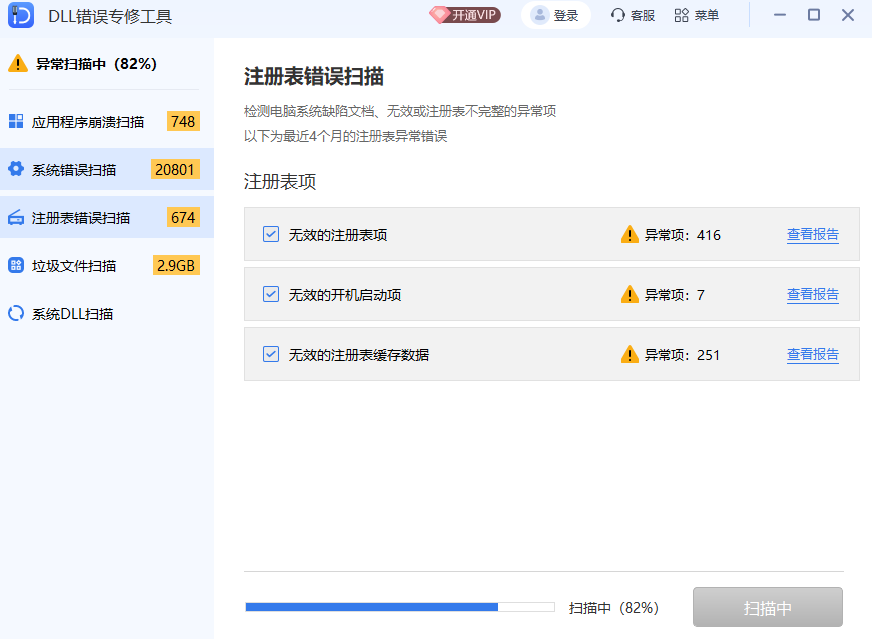Switch to 注册表错误扫描 tab
Viewport: 872px width, 639px height.
[80, 218]
